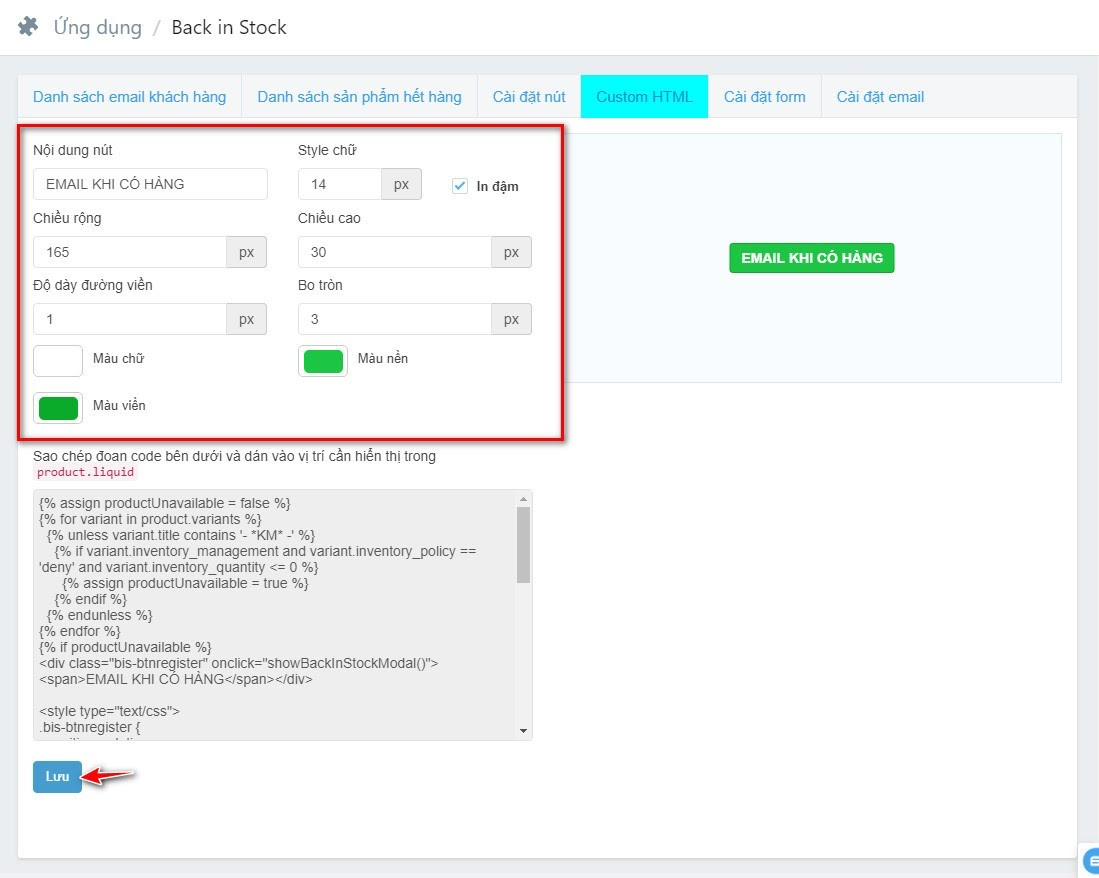Click the Sao chép đoạn code instruction text
Screen dimensions: 1099x878
(x=235, y=456)
